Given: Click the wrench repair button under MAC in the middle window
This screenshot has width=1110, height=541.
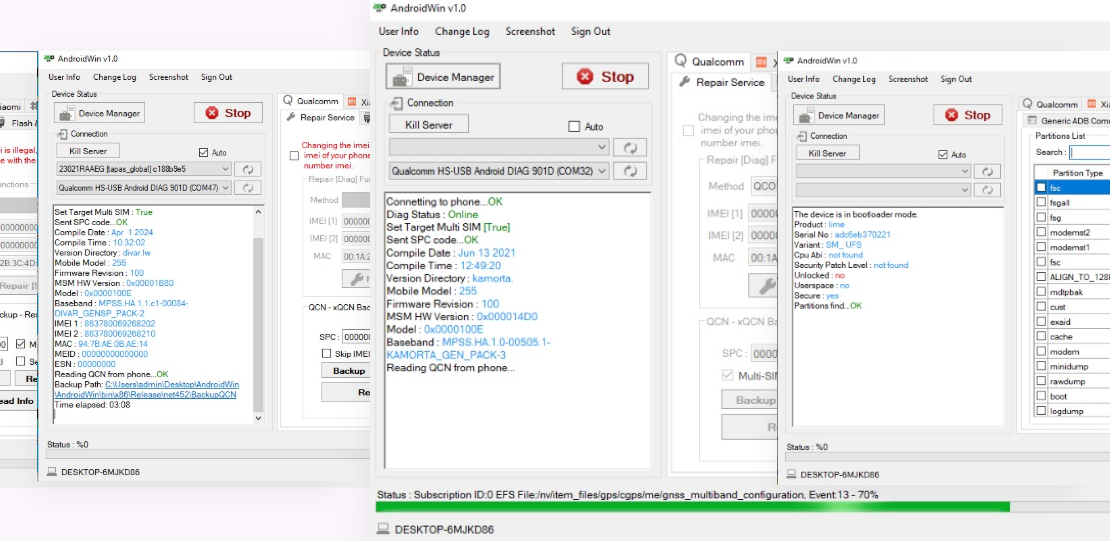Looking at the screenshot, I should 768,286.
